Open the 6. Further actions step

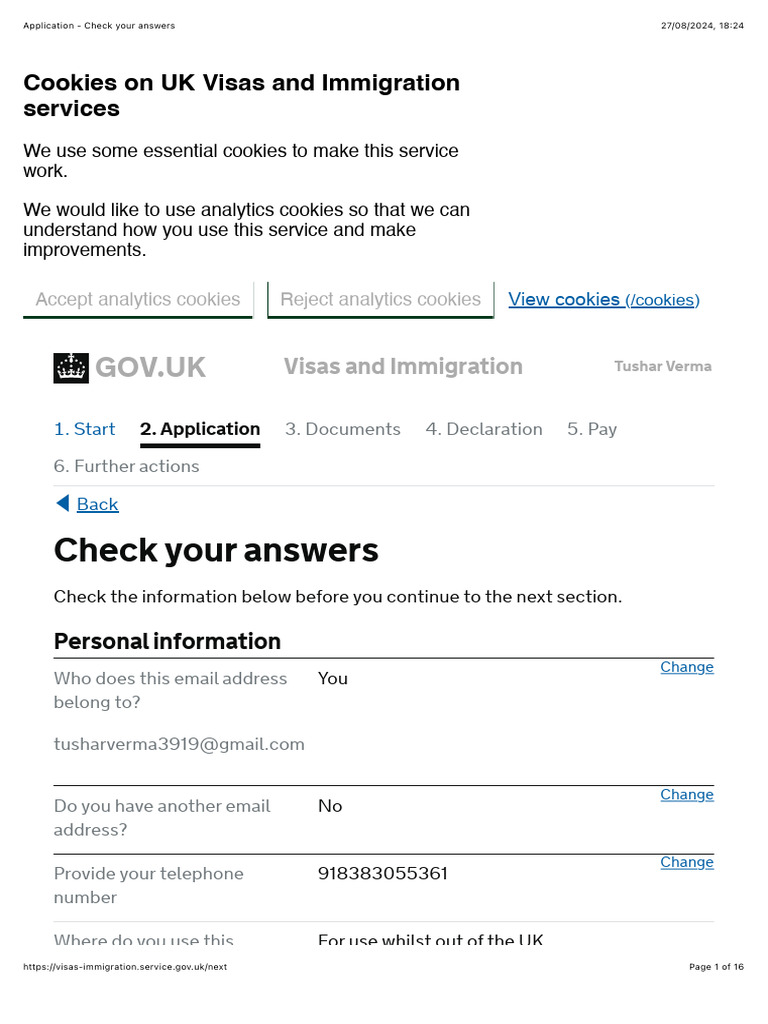tap(127, 466)
